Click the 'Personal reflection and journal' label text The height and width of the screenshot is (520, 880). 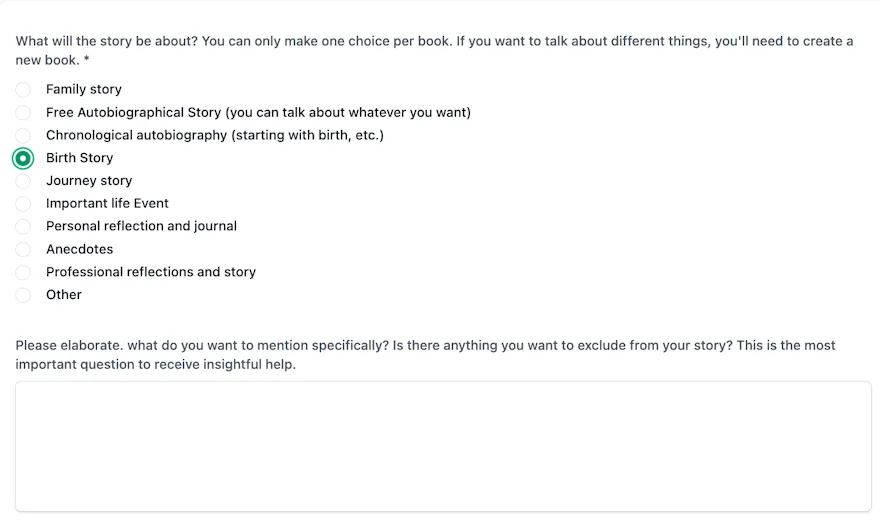point(141,226)
